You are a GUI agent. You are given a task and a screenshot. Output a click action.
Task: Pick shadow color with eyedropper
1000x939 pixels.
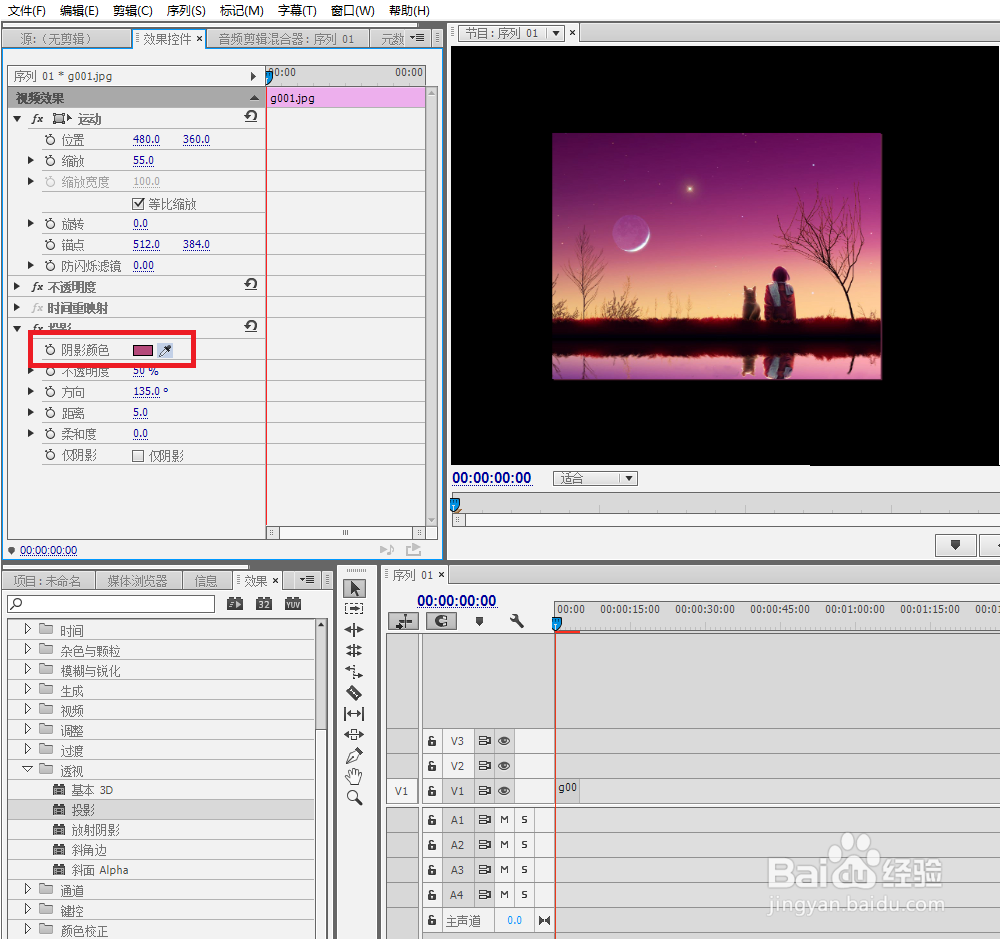(165, 350)
